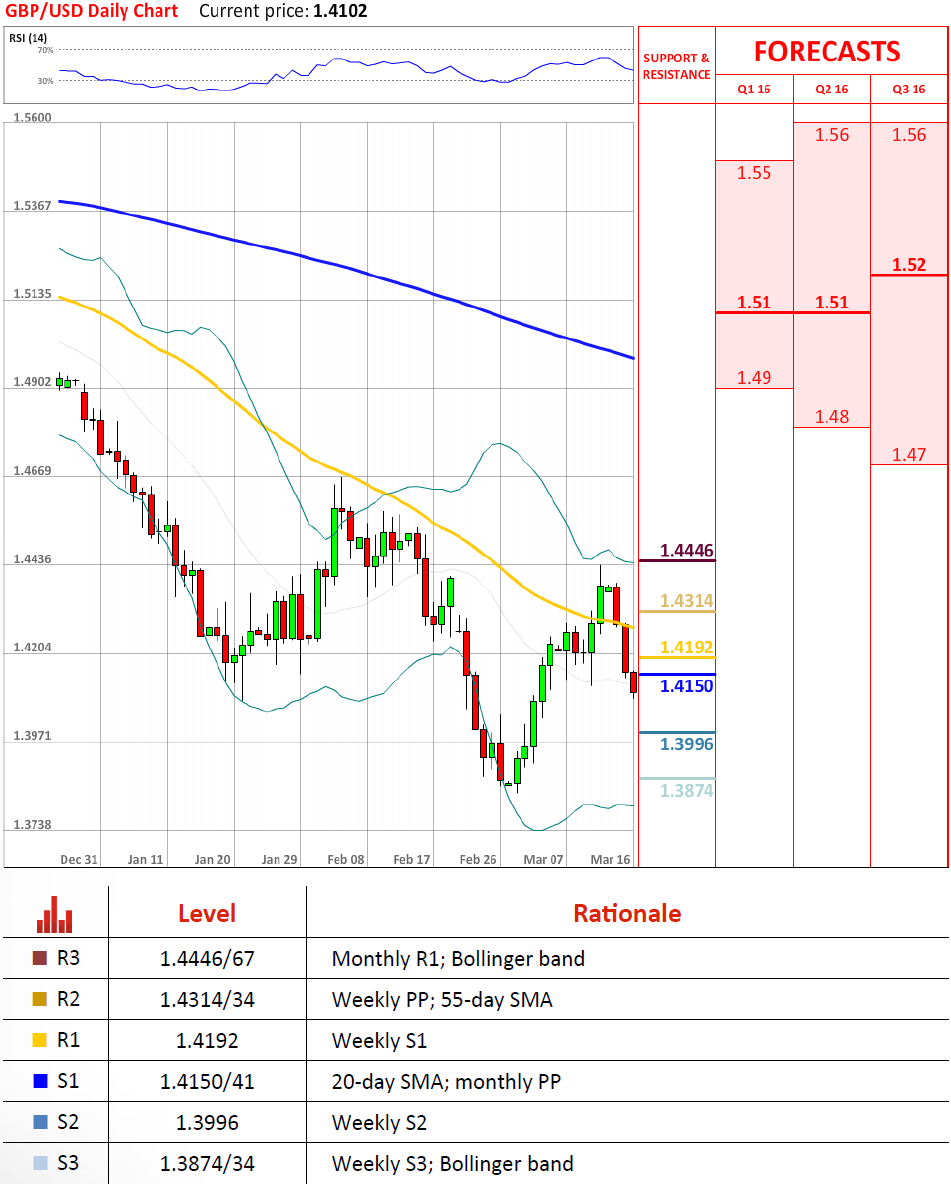The width and height of the screenshot is (951, 1184).
Task: Click the S2 steel blue swatch
Action: [40, 1122]
